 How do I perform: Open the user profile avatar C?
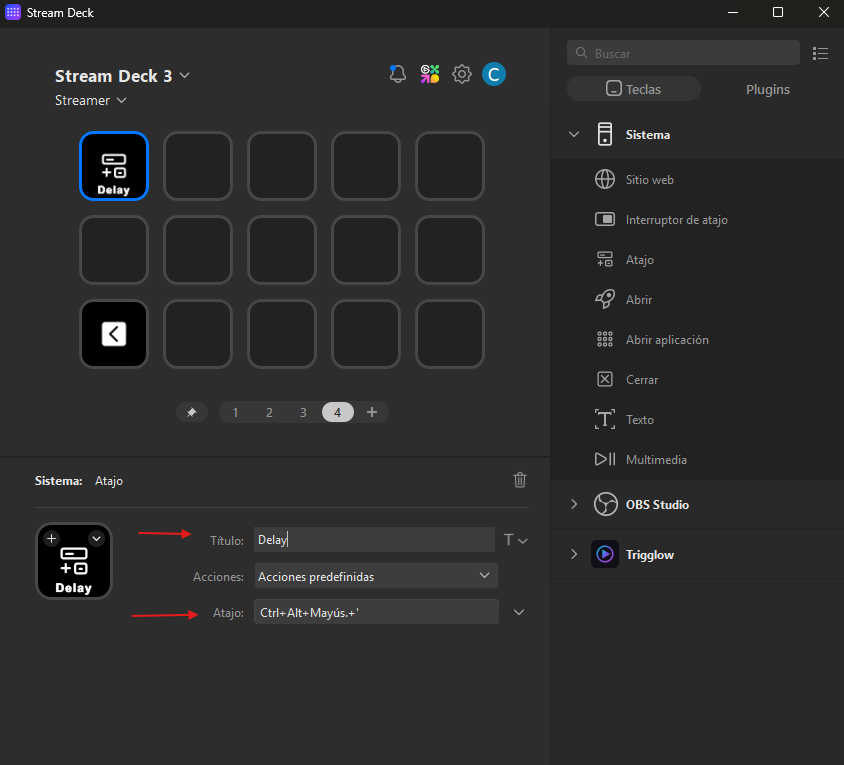(x=494, y=74)
